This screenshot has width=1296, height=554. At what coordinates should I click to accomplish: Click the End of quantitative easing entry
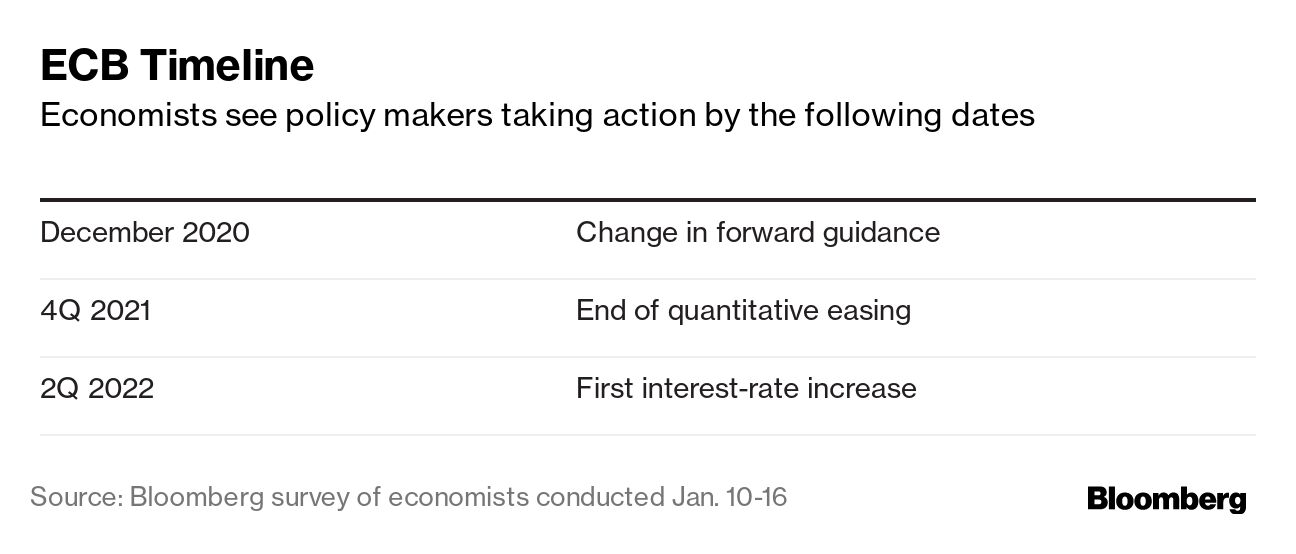coord(743,310)
